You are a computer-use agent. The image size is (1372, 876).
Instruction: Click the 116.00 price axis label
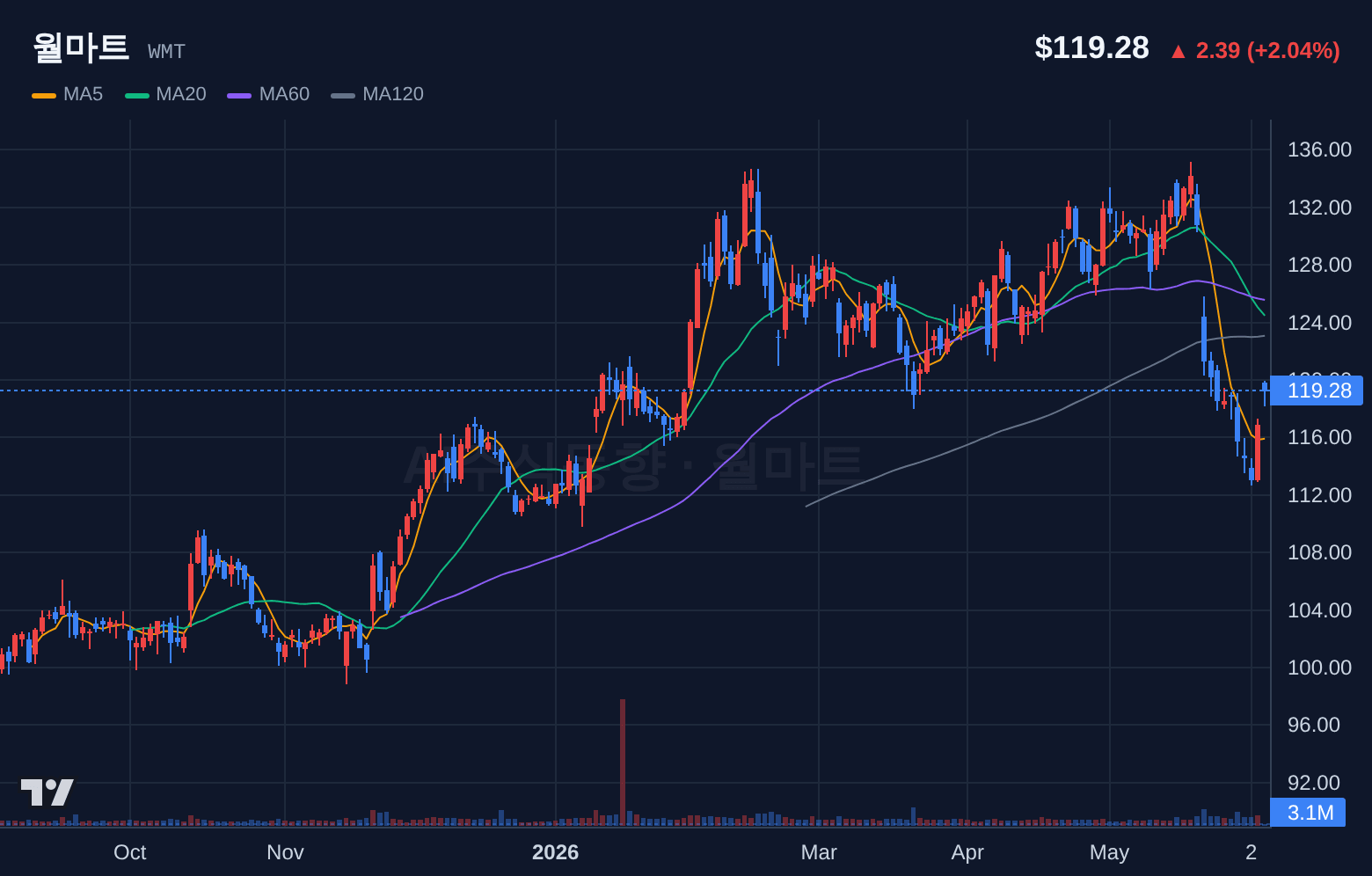[1319, 437]
